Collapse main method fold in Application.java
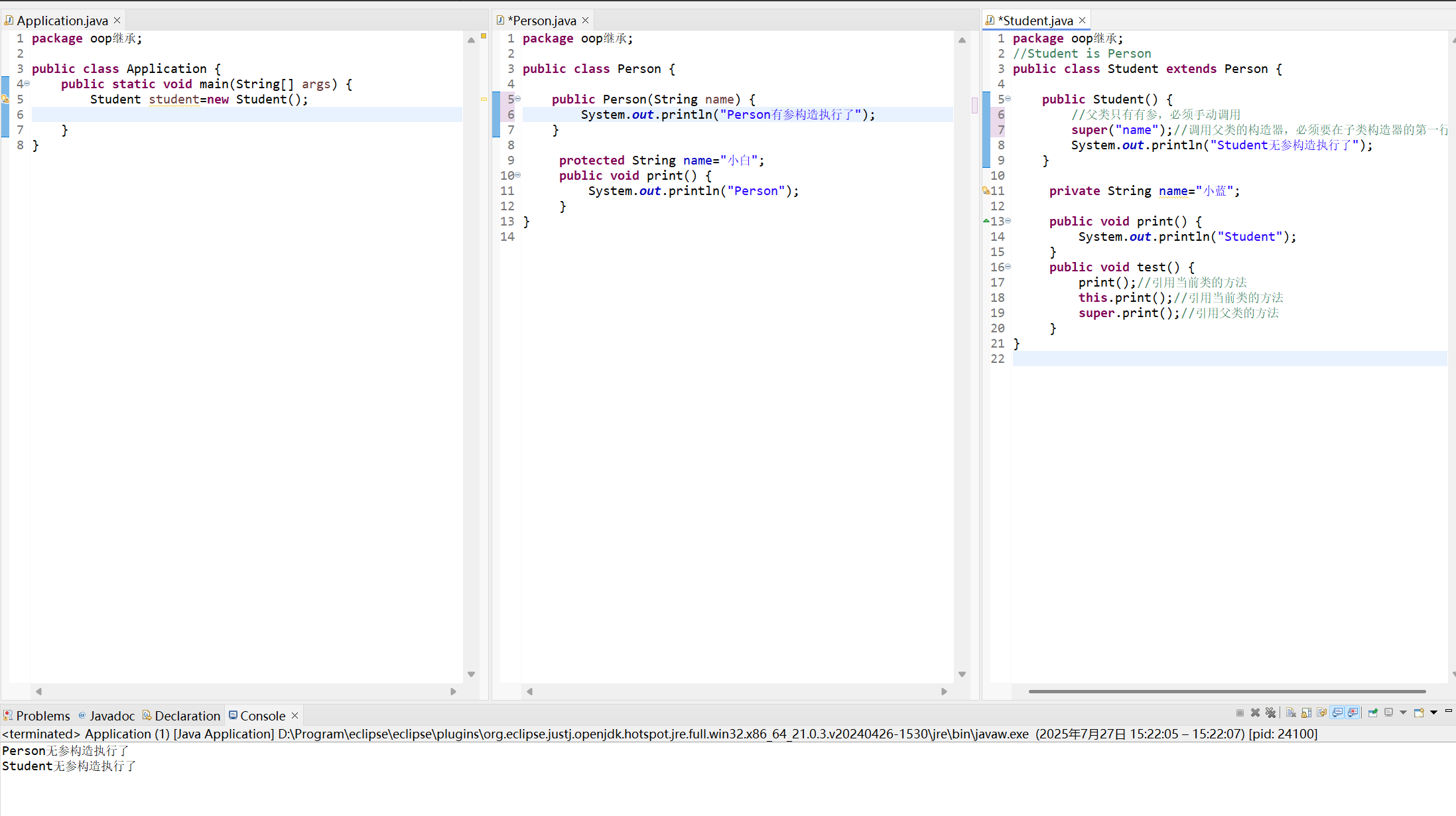Viewport: 1456px width, 816px height. (27, 84)
